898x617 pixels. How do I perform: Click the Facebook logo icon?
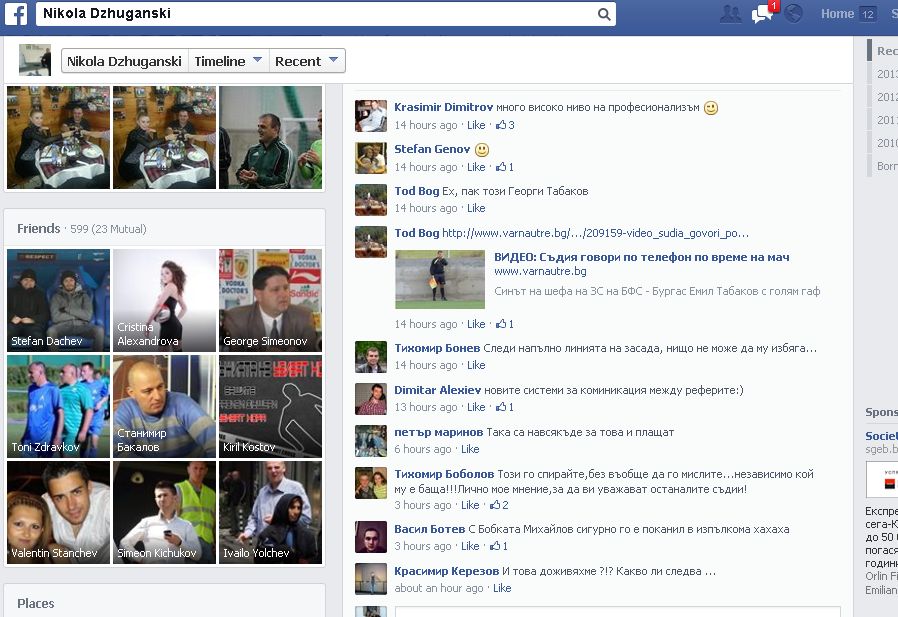click(15, 14)
